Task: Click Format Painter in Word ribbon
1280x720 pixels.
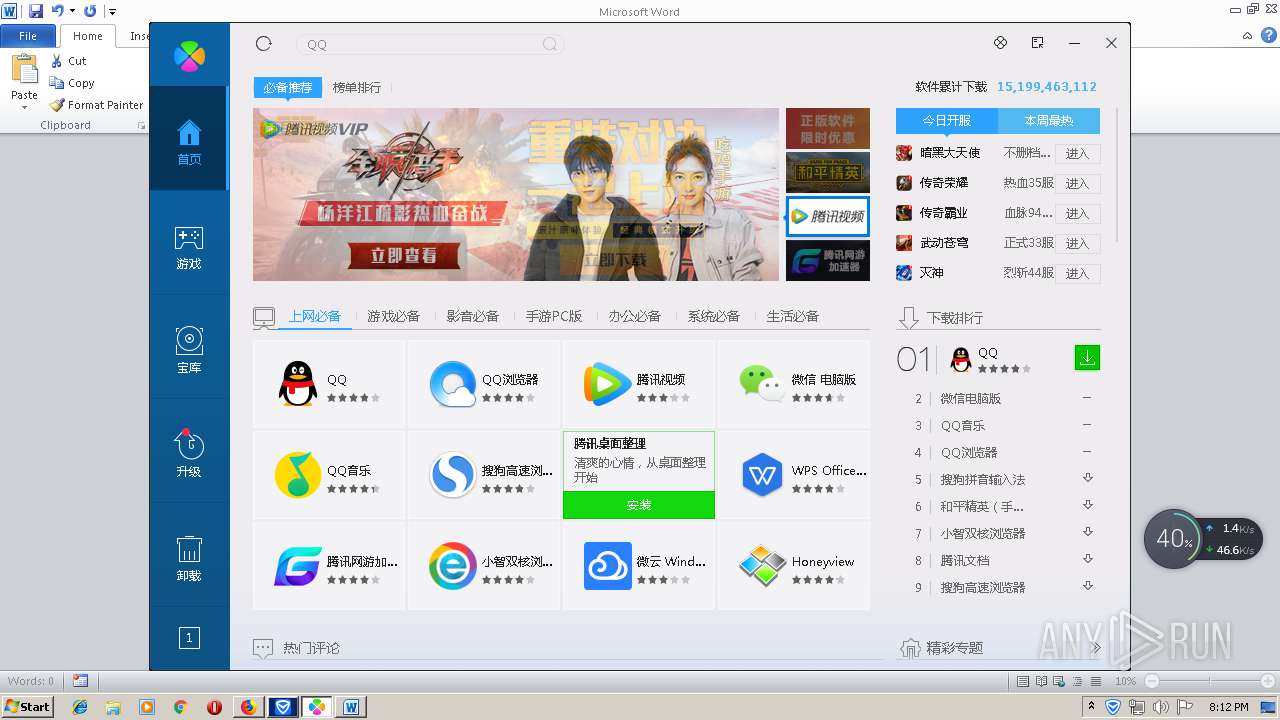Action: coord(96,105)
